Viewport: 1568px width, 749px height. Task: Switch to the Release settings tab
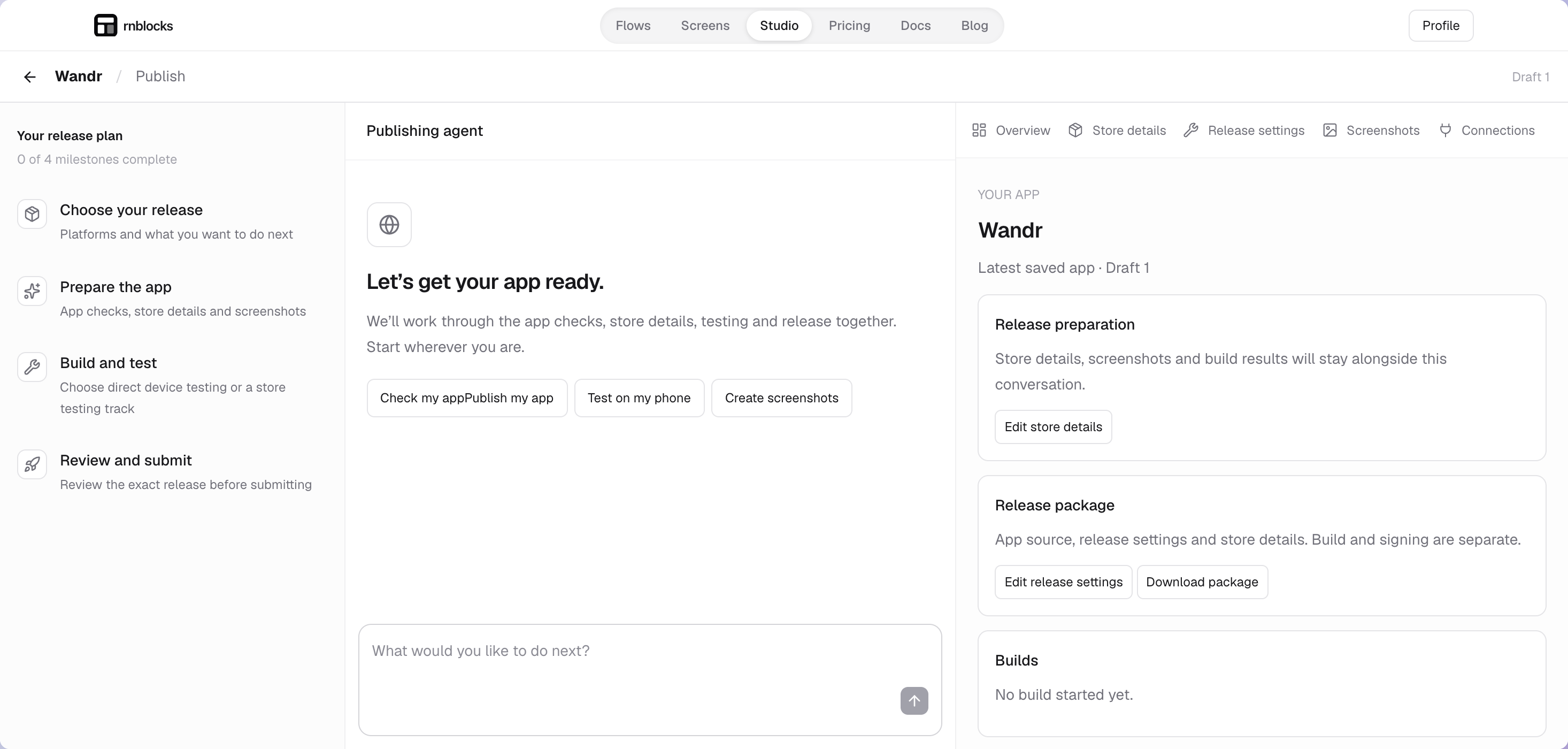coord(1244,131)
